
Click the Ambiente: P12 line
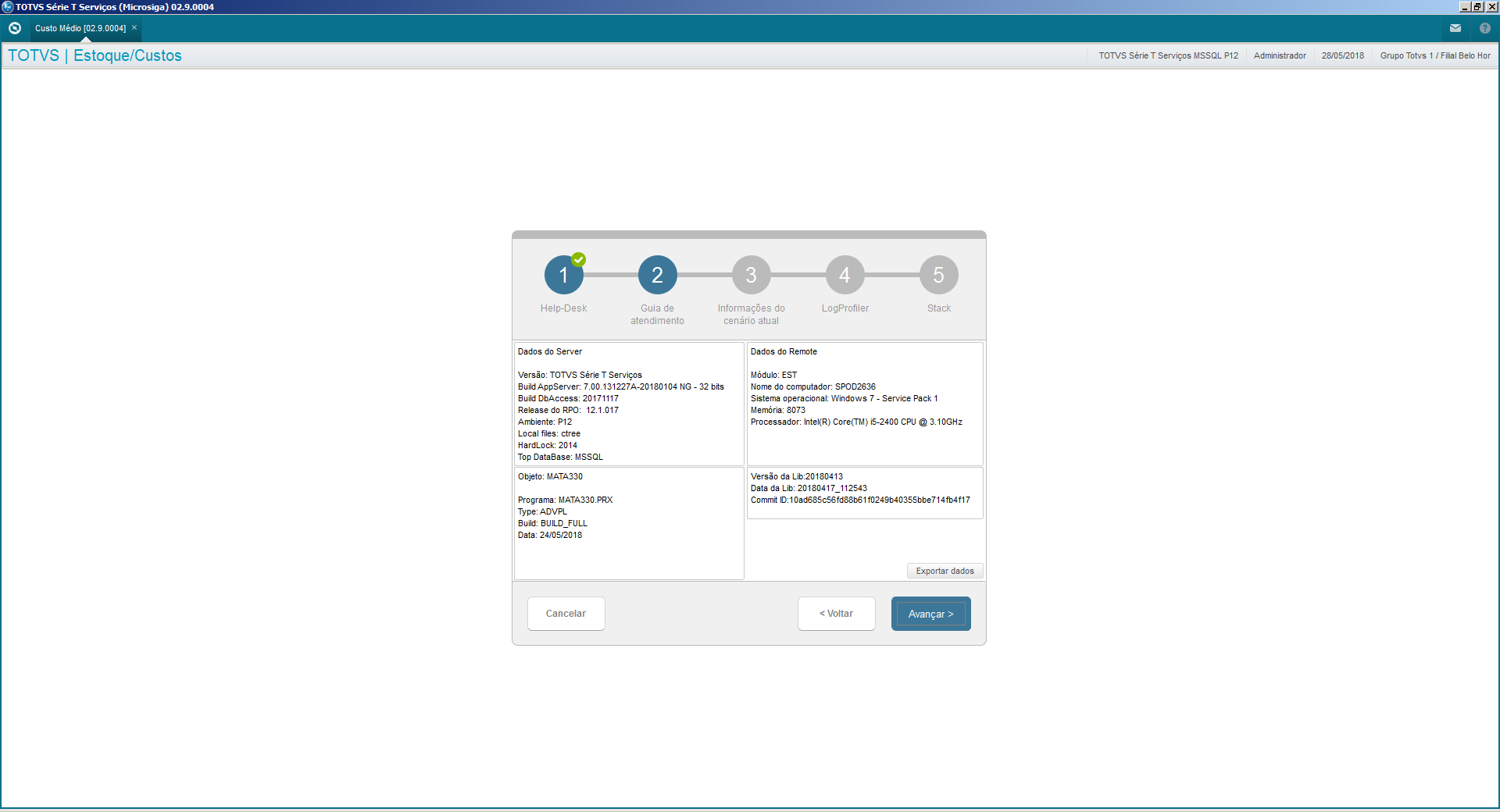(x=545, y=422)
